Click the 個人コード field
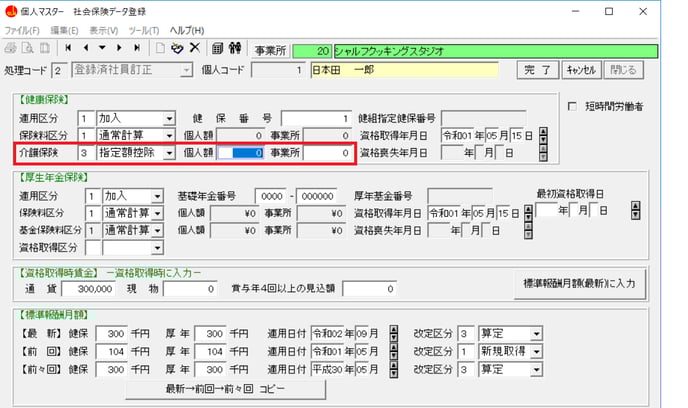Viewport: 688px width, 408px height. pos(278,70)
